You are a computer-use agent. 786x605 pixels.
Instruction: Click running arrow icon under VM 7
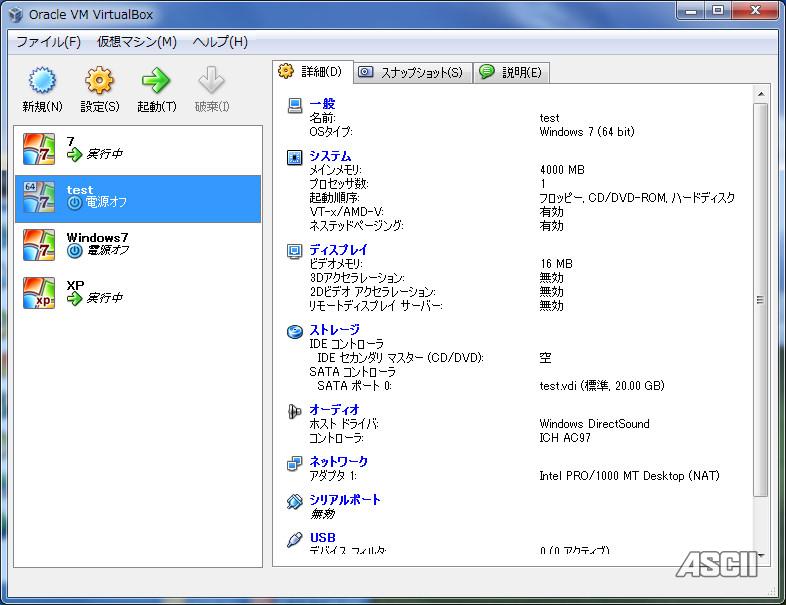click(75, 154)
